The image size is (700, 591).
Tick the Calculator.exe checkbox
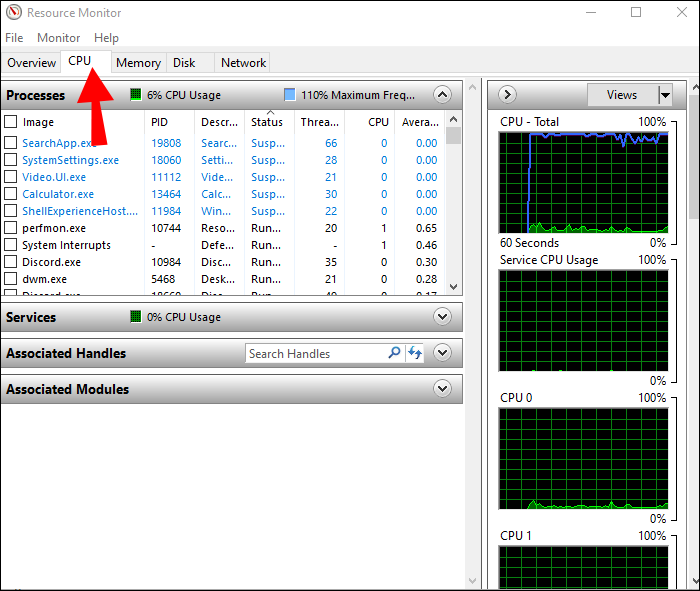[11, 193]
